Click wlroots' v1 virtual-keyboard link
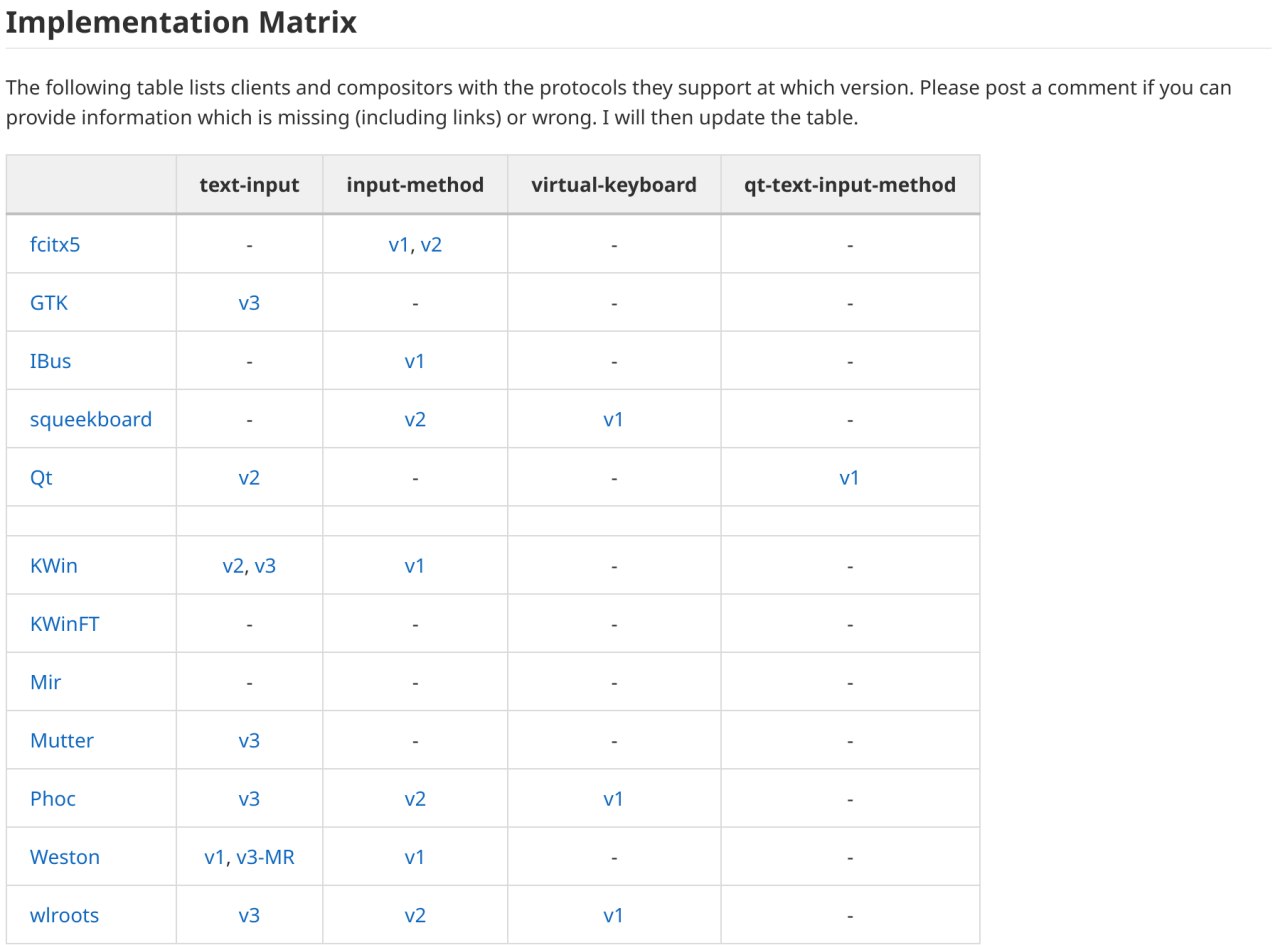 [613, 915]
